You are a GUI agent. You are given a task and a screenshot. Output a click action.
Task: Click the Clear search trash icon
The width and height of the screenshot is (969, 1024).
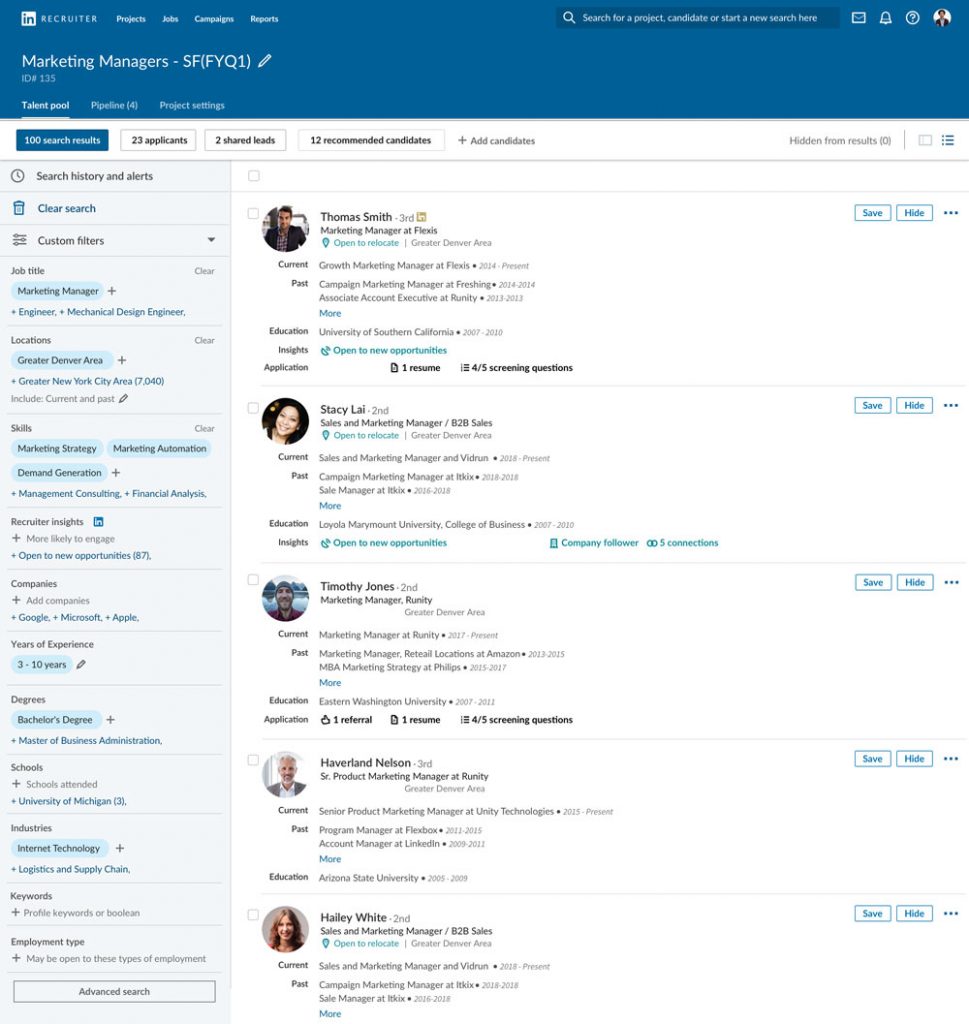point(19,208)
